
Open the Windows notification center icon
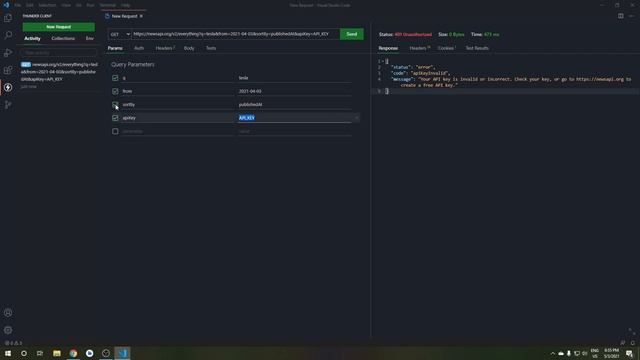[x=629, y=353]
